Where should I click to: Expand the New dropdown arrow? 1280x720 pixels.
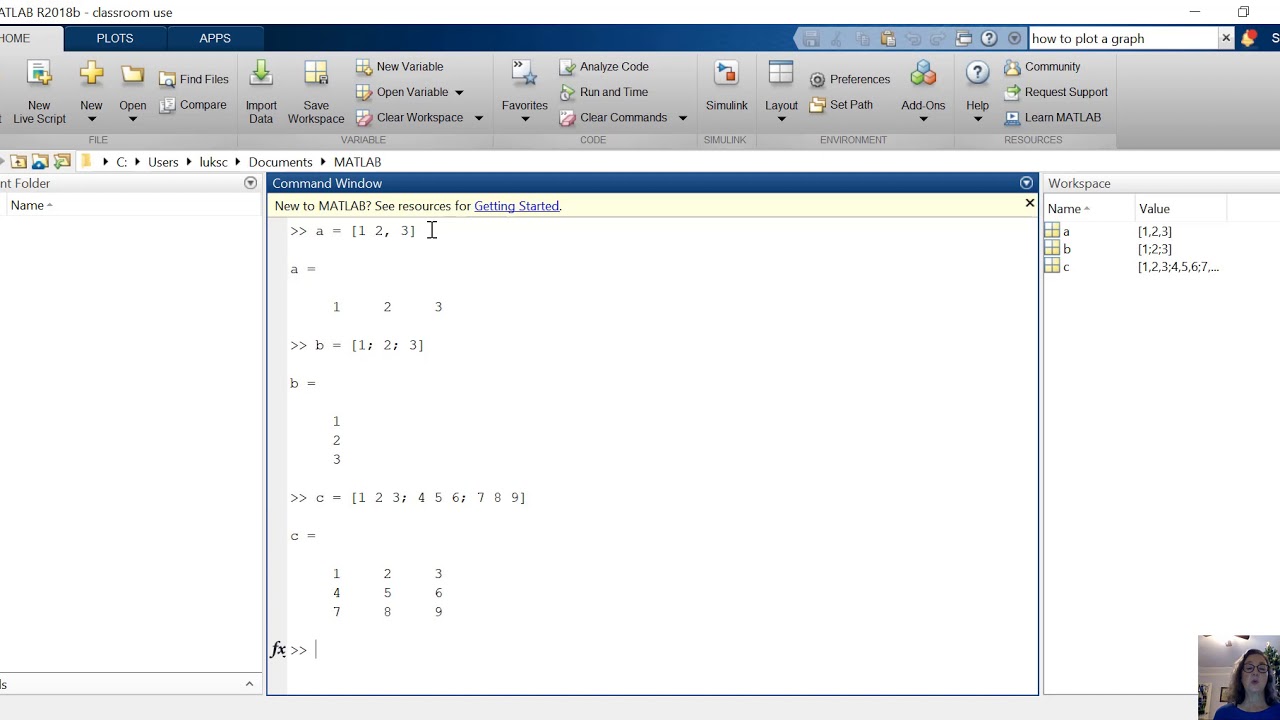coord(91,119)
